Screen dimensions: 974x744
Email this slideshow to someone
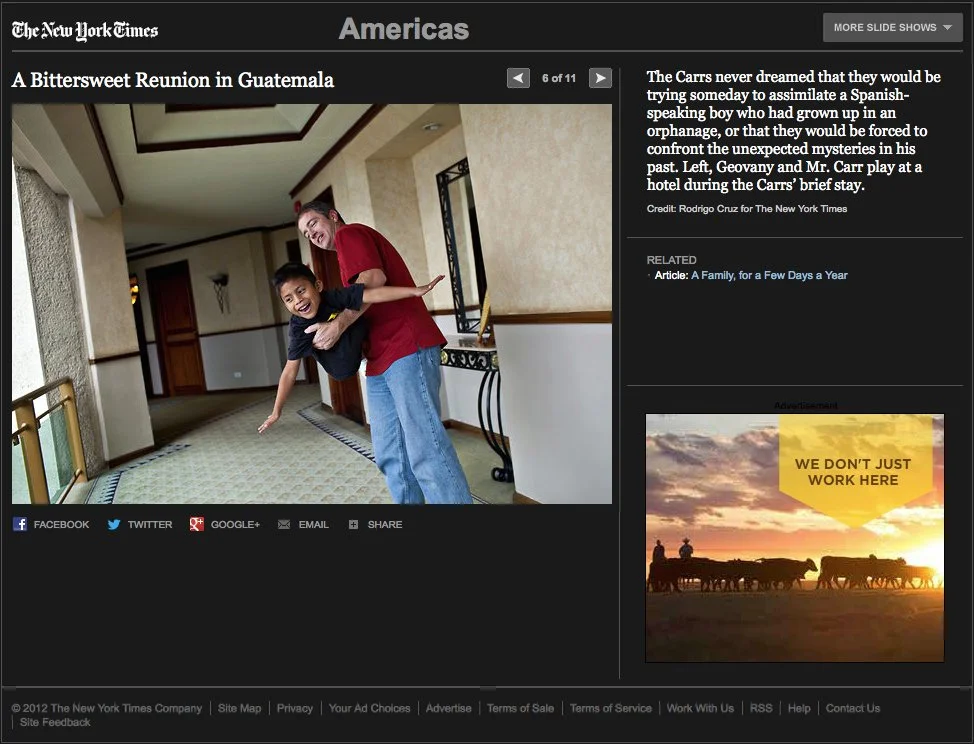(x=303, y=524)
